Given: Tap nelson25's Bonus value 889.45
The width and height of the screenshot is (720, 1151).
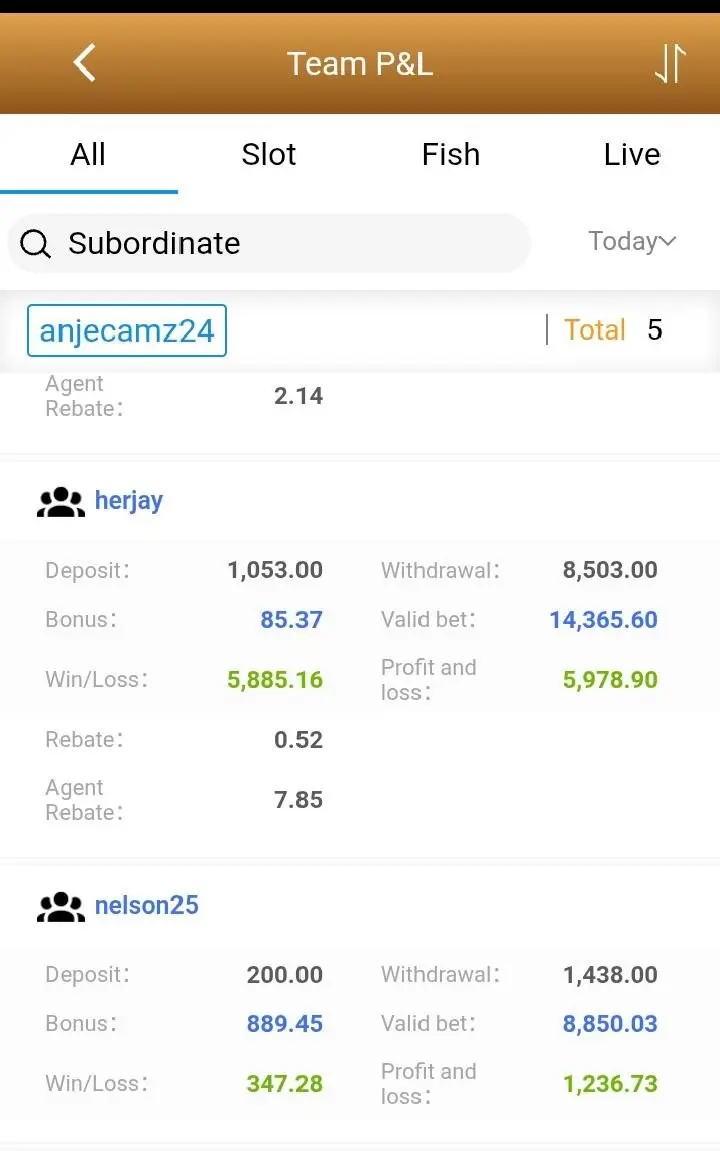Looking at the screenshot, I should (285, 1024).
